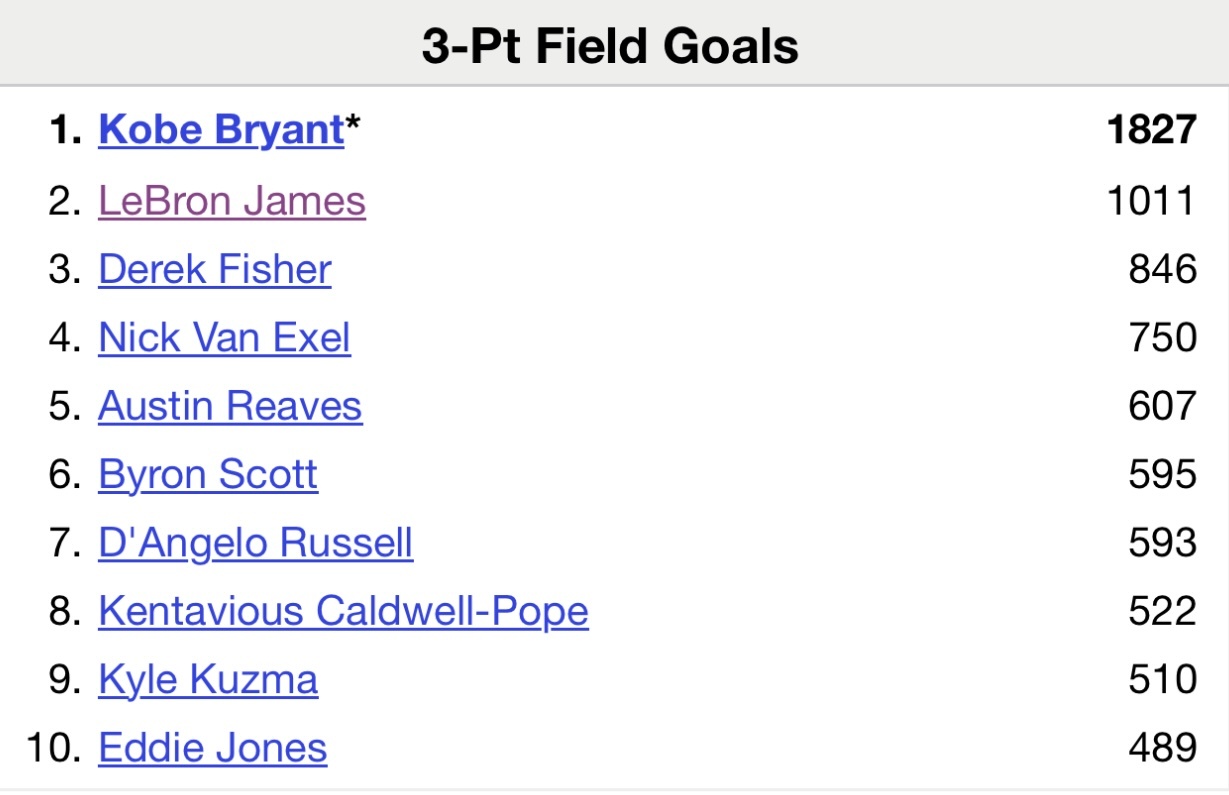
Task: Open D'Angelo Russell's player link
Action: point(255,543)
